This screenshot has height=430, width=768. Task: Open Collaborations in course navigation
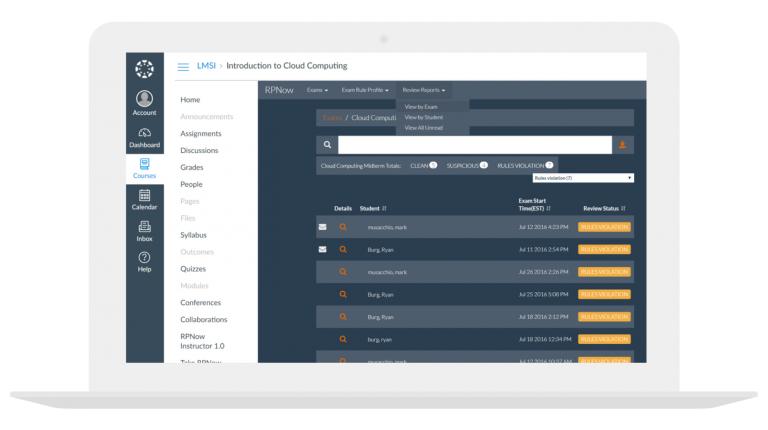coord(204,319)
